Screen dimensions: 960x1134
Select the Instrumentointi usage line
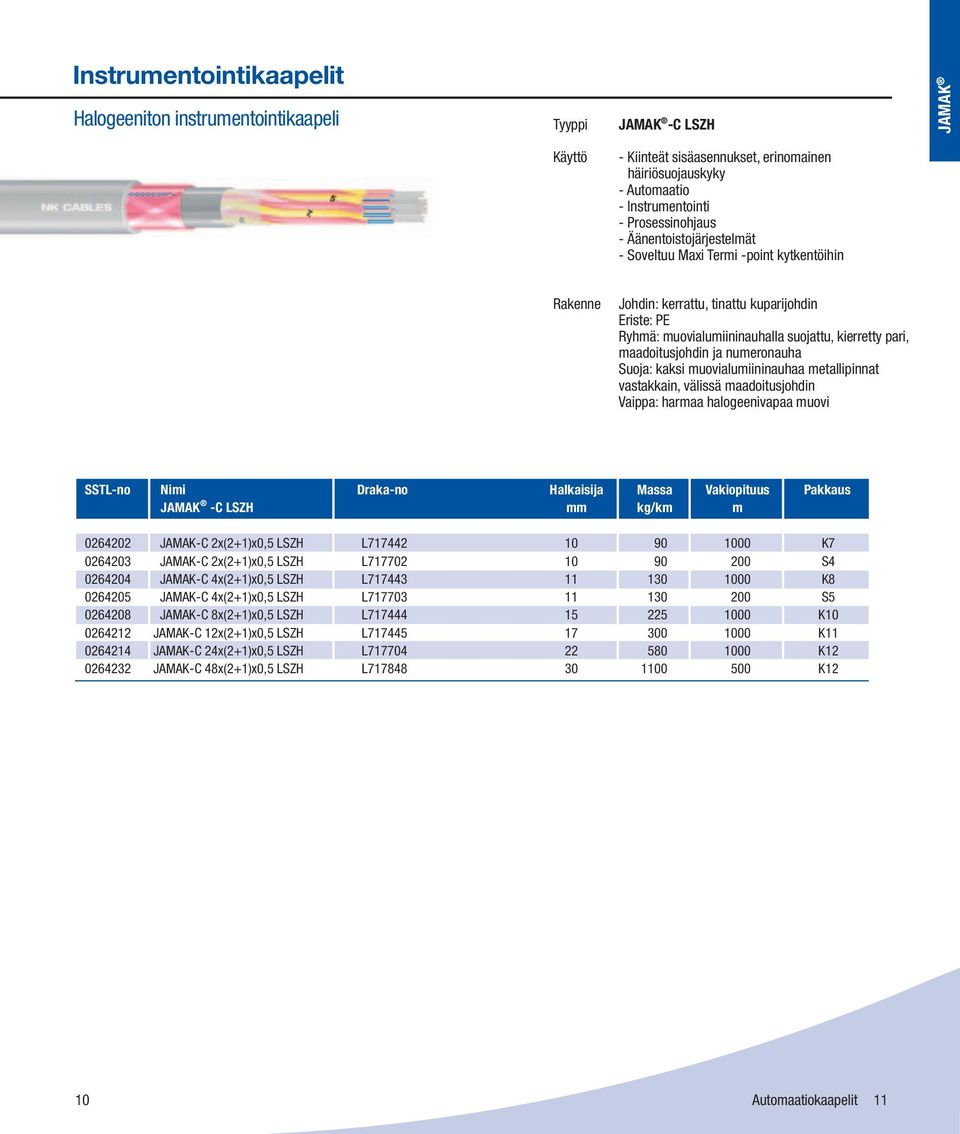[664, 206]
